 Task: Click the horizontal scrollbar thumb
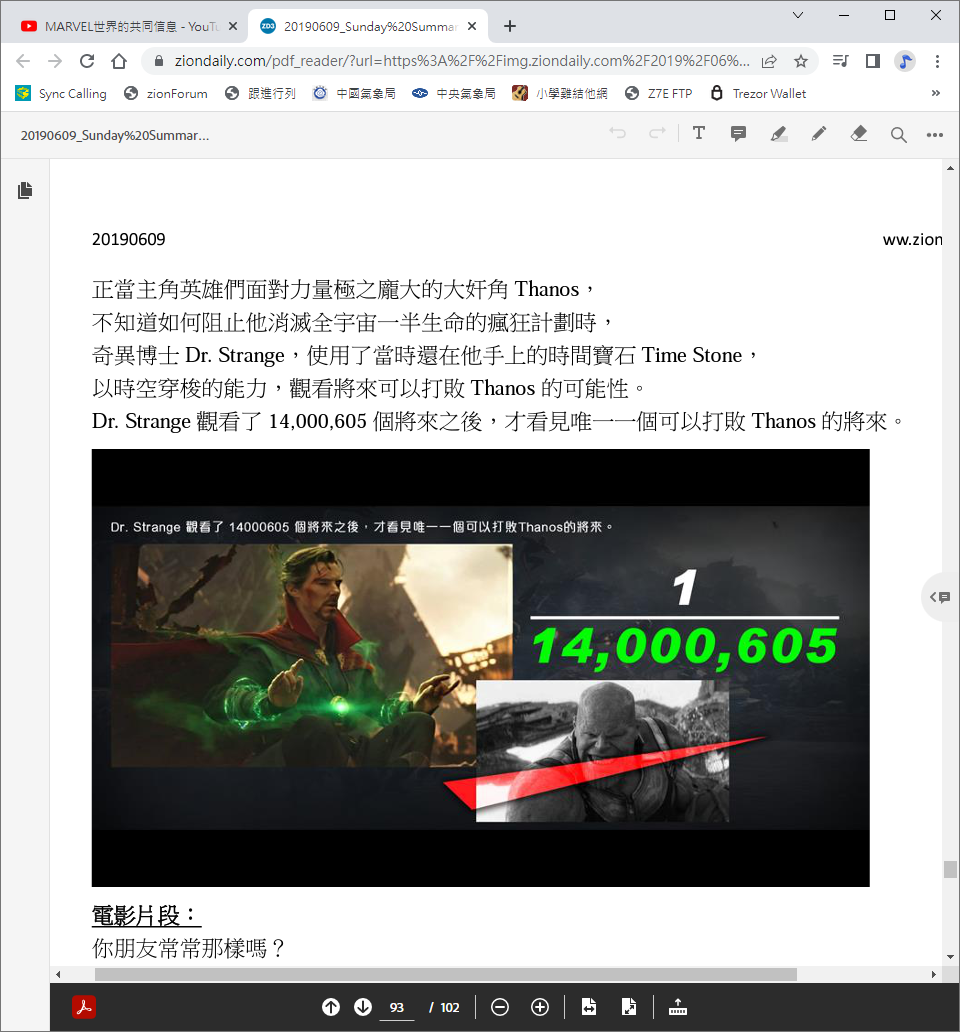coord(445,974)
